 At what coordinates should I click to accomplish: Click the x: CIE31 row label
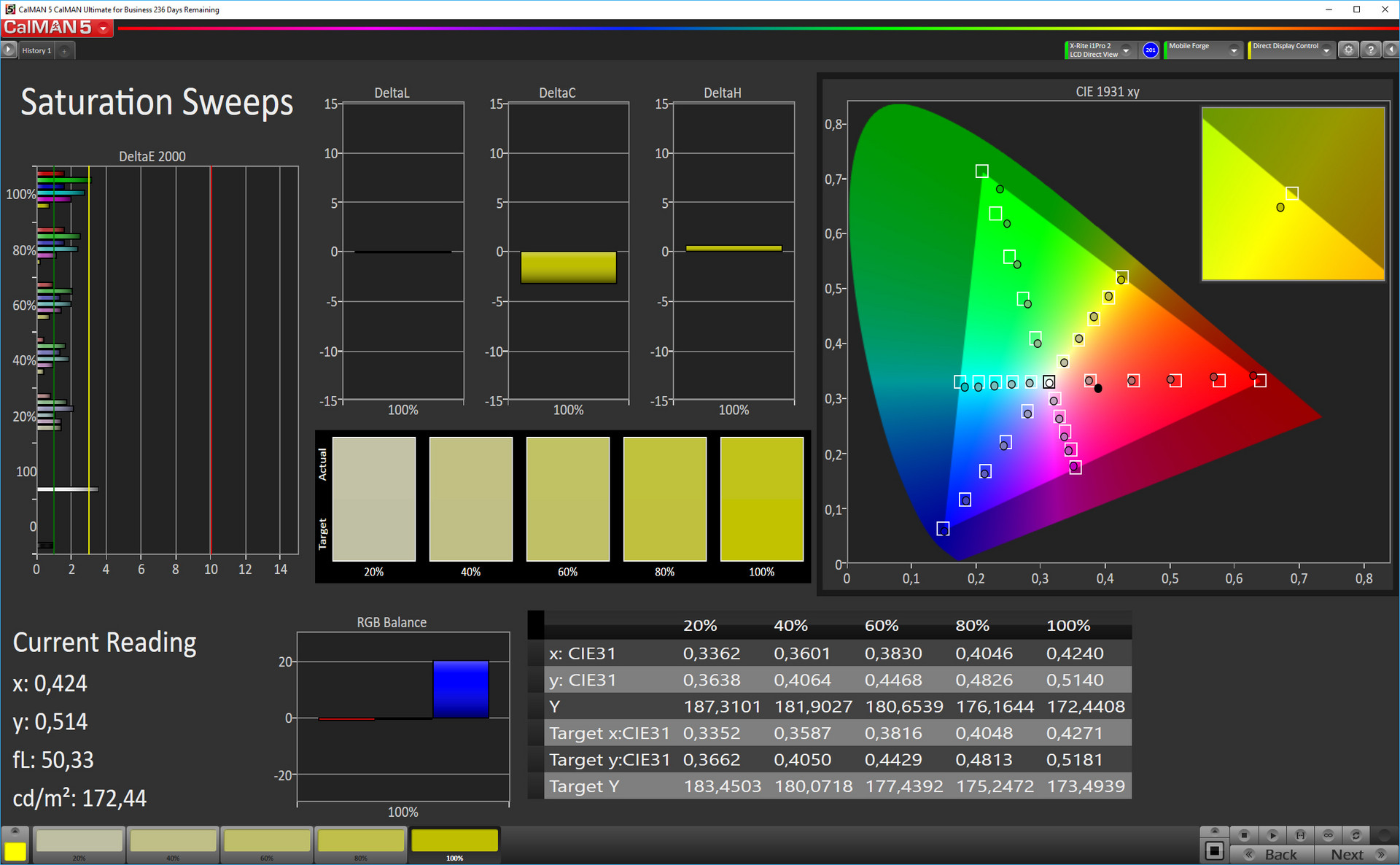[x=583, y=653]
